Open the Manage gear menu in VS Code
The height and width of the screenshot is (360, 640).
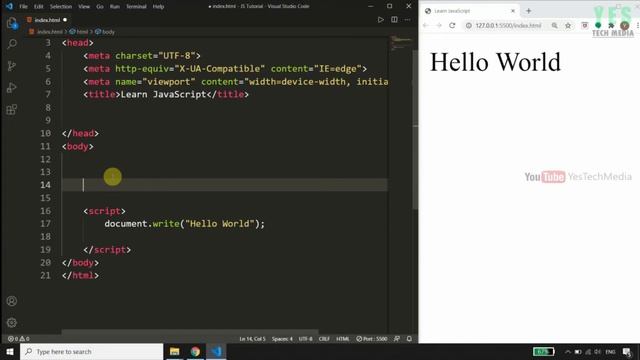point(12,322)
